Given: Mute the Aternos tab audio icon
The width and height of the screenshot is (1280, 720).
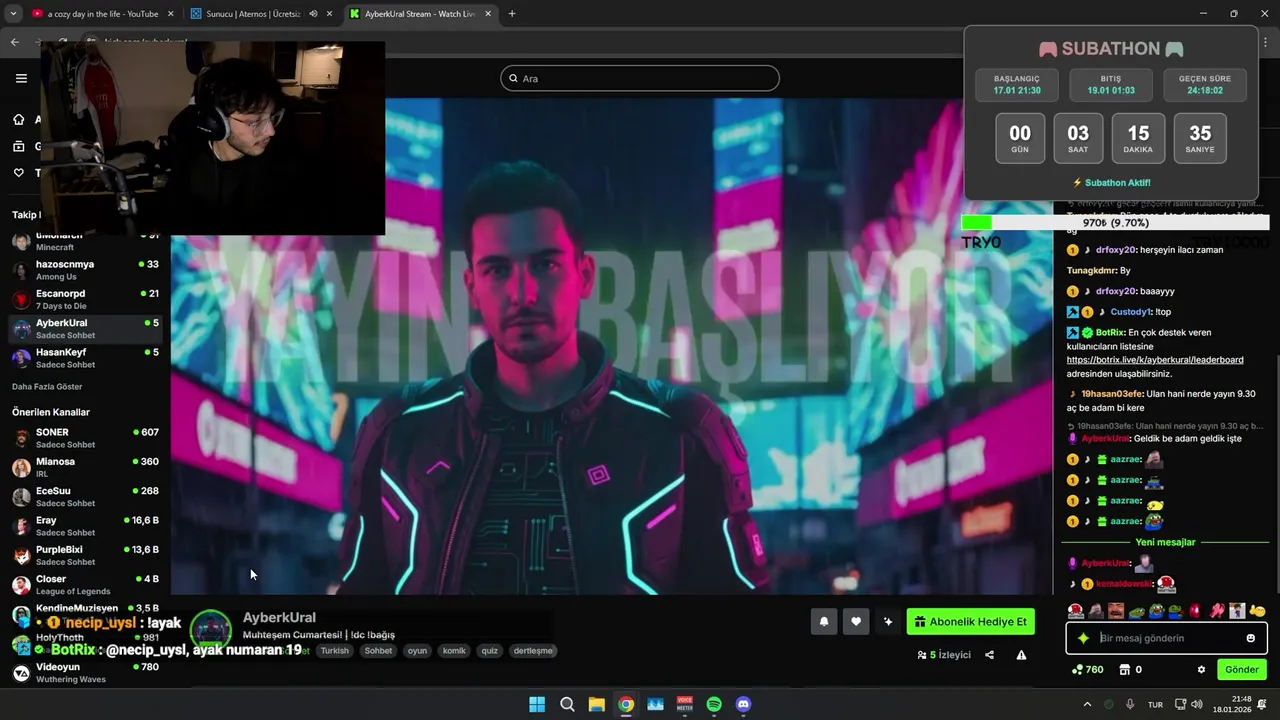Looking at the screenshot, I should click(313, 14).
